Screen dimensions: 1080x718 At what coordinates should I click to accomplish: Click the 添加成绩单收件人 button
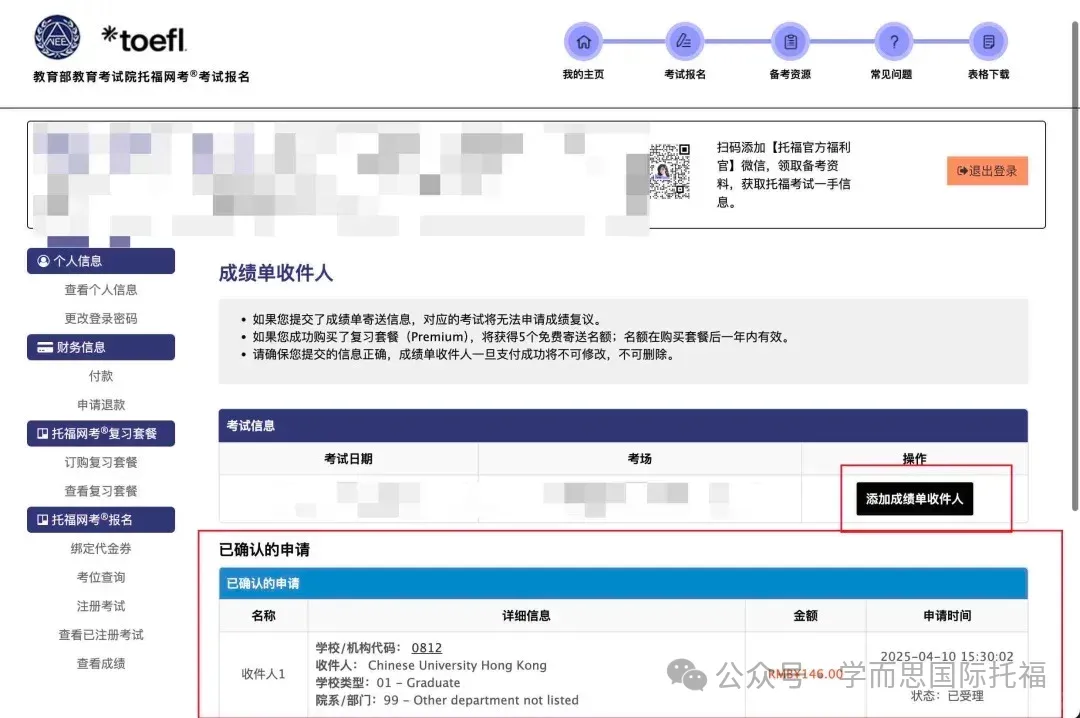tap(913, 498)
